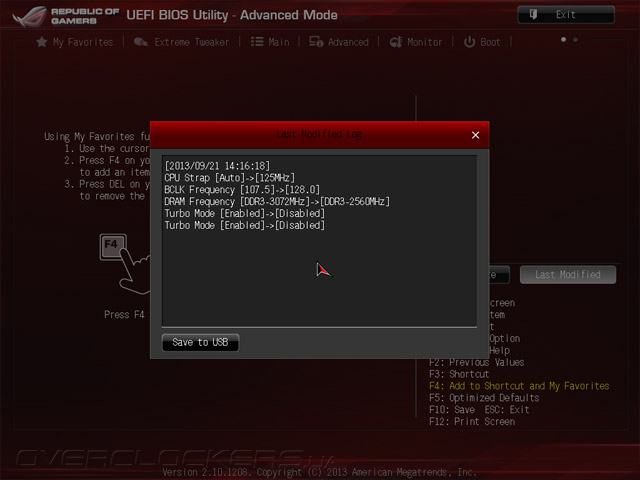Click the door icon on Exit button
640x480 pixels.
pos(533,15)
